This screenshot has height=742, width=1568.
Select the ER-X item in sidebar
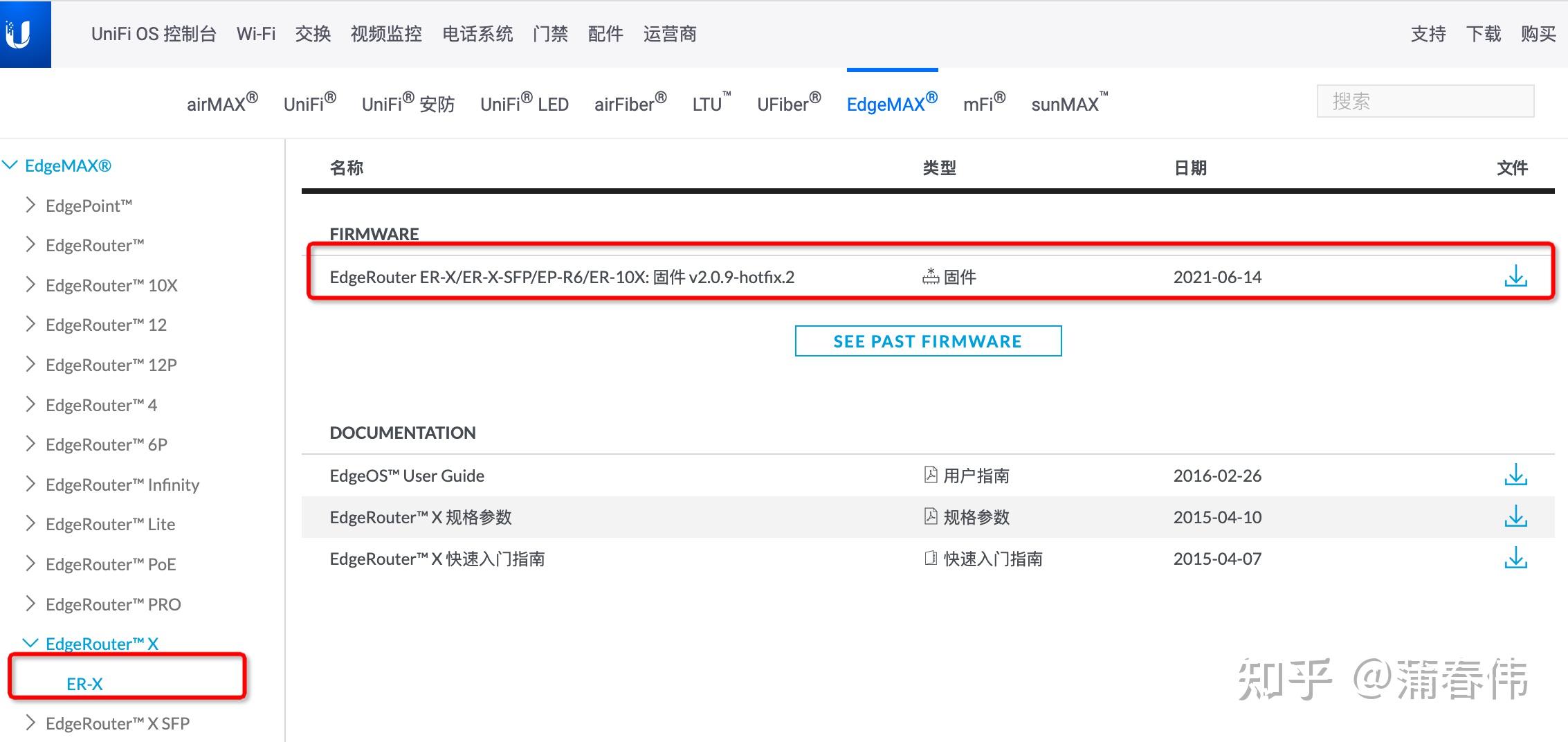tap(84, 682)
